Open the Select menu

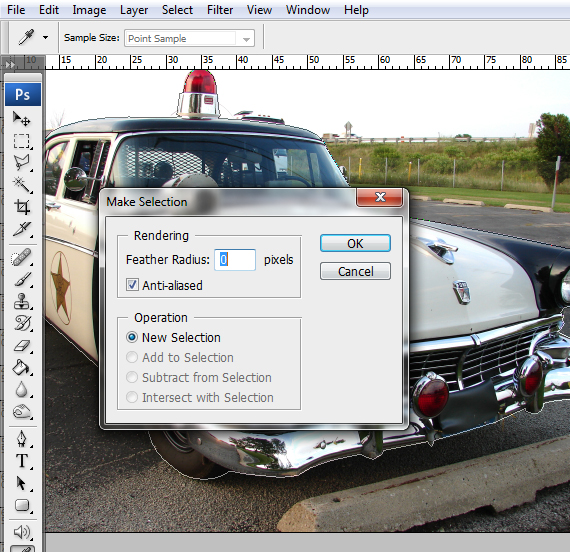click(177, 10)
